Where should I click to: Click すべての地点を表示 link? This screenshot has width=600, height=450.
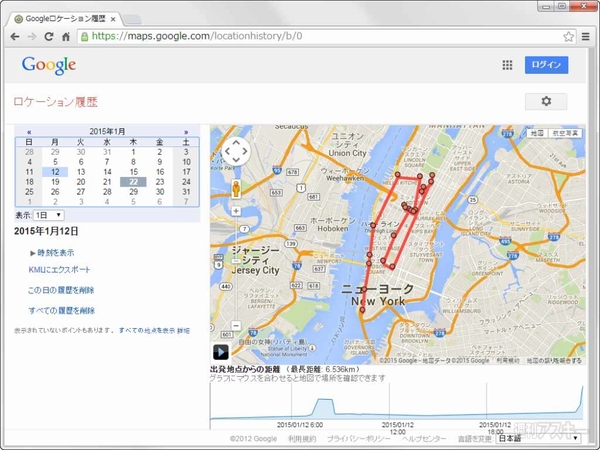point(147,330)
